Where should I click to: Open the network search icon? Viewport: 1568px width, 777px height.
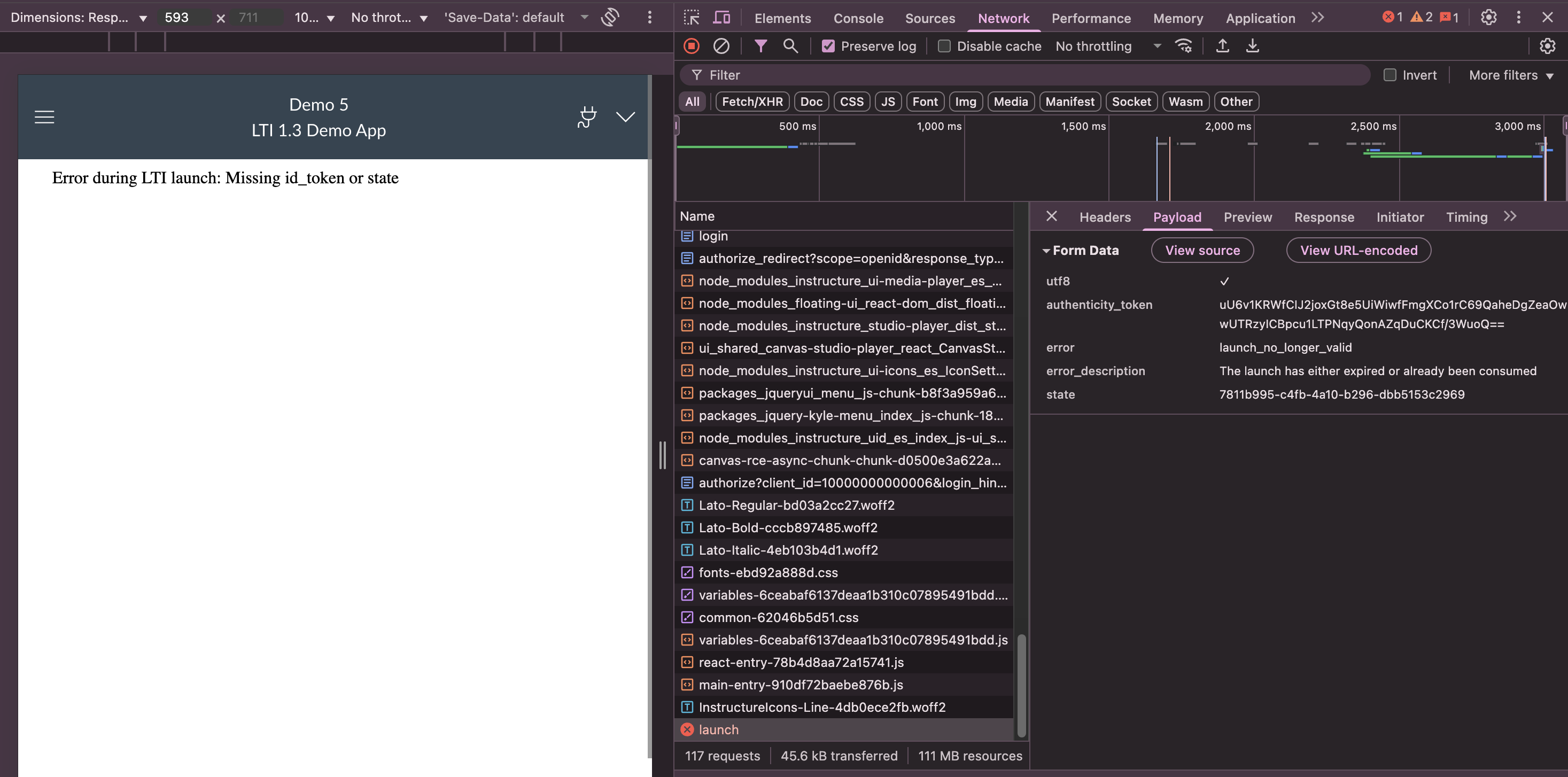tap(791, 45)
